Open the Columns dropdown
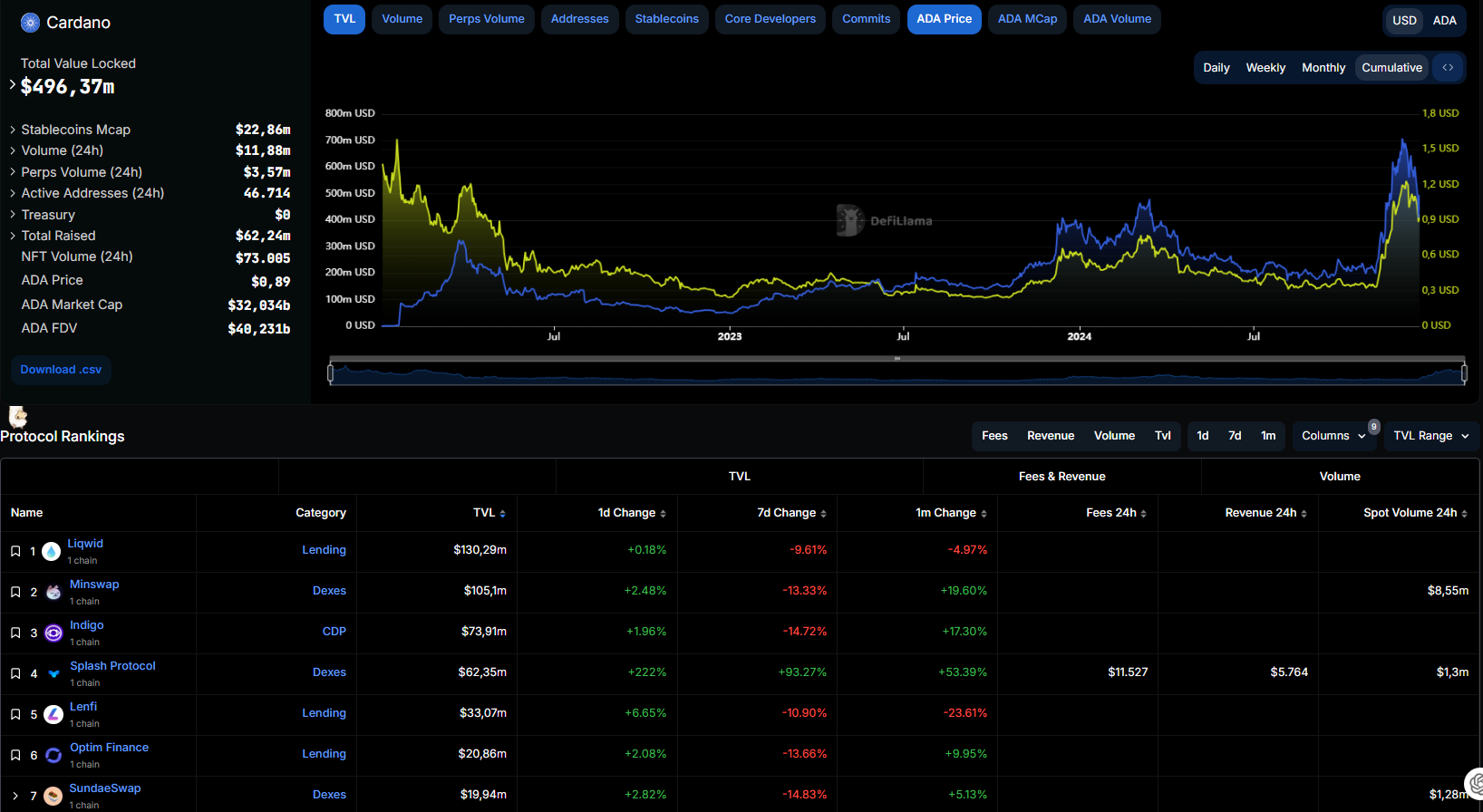1483x812 pixels. [x=1334, y=436]
